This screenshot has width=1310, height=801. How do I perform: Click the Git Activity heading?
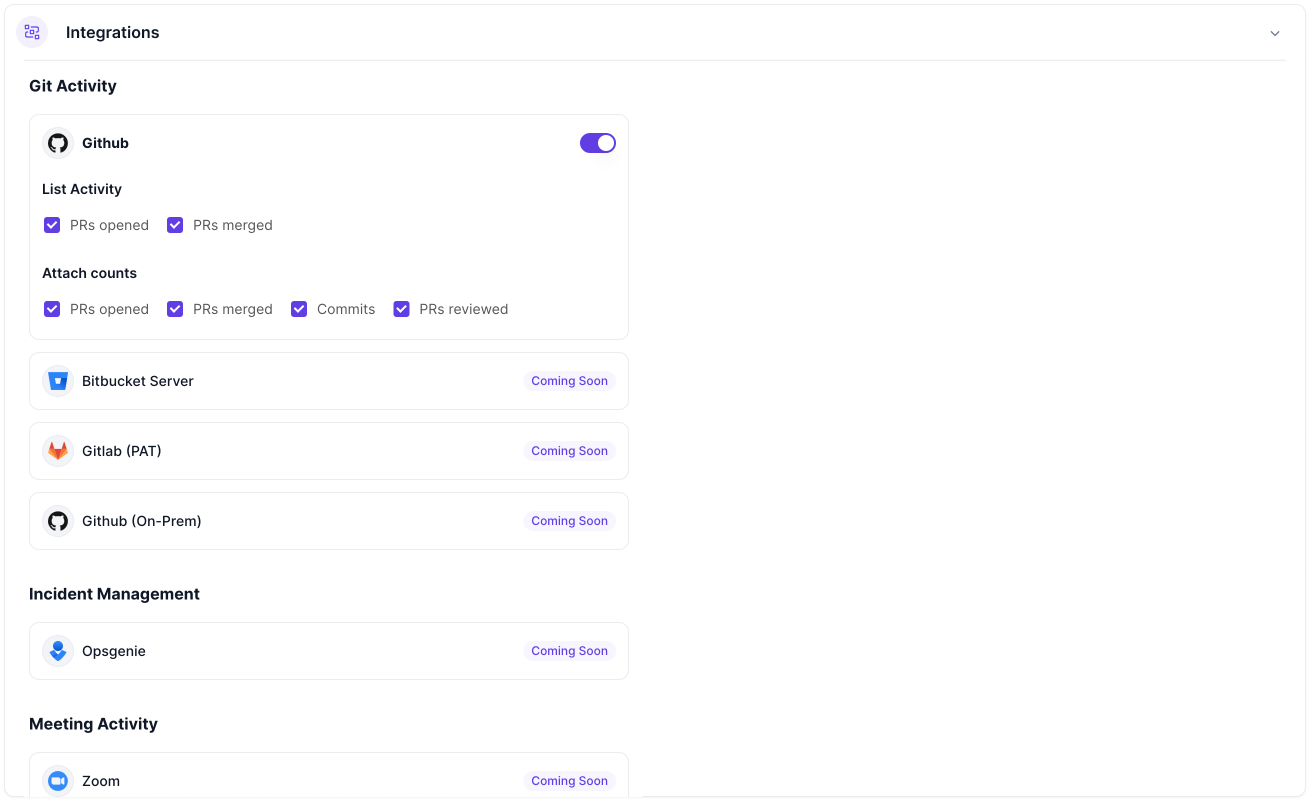point(73,86)
